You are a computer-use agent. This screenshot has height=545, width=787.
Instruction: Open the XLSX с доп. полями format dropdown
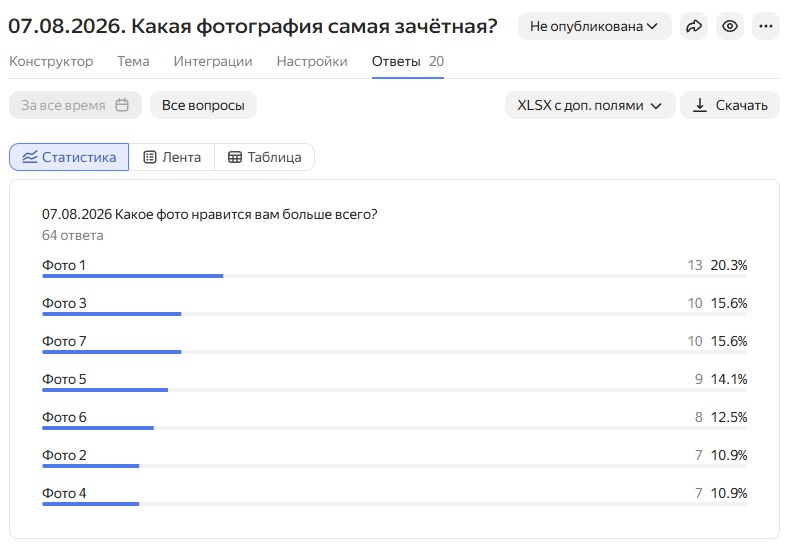click(590, 105)
